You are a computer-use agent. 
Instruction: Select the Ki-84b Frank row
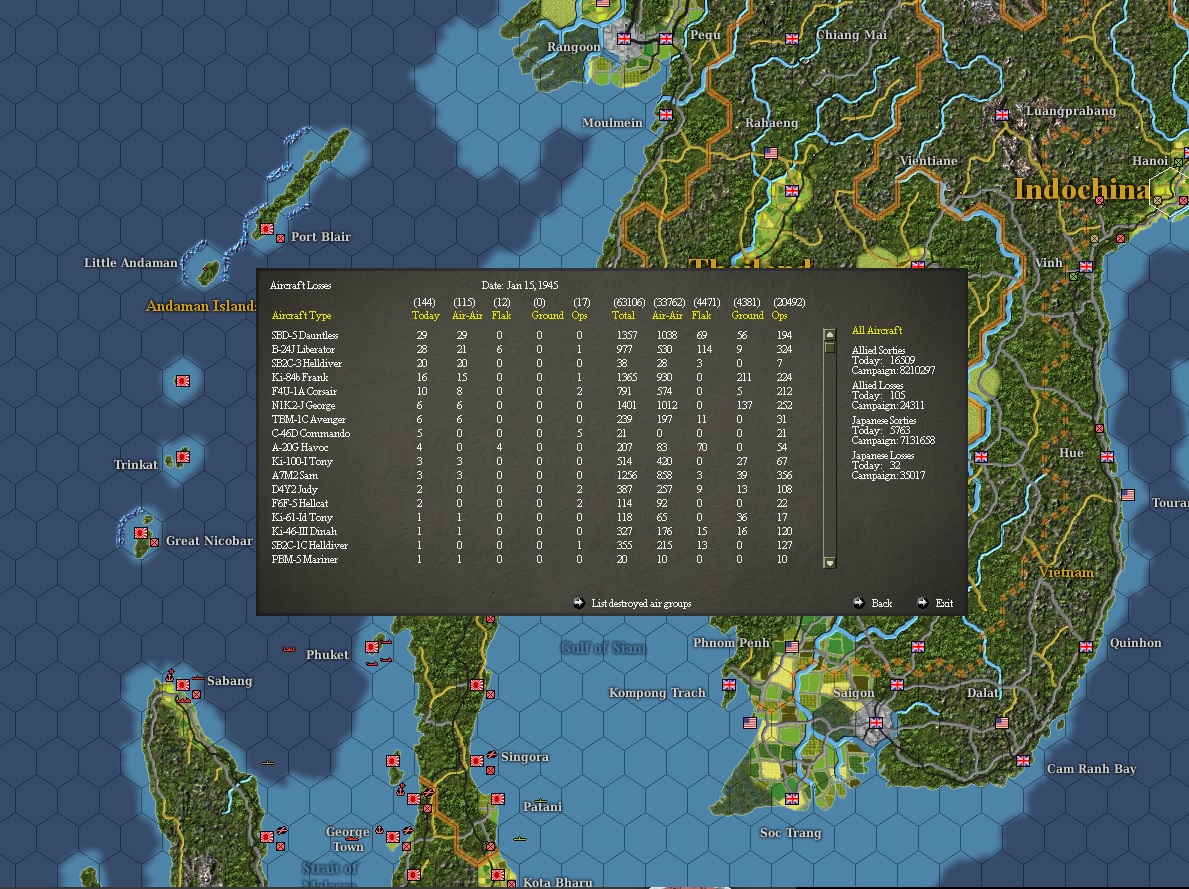tap(532, 377)
